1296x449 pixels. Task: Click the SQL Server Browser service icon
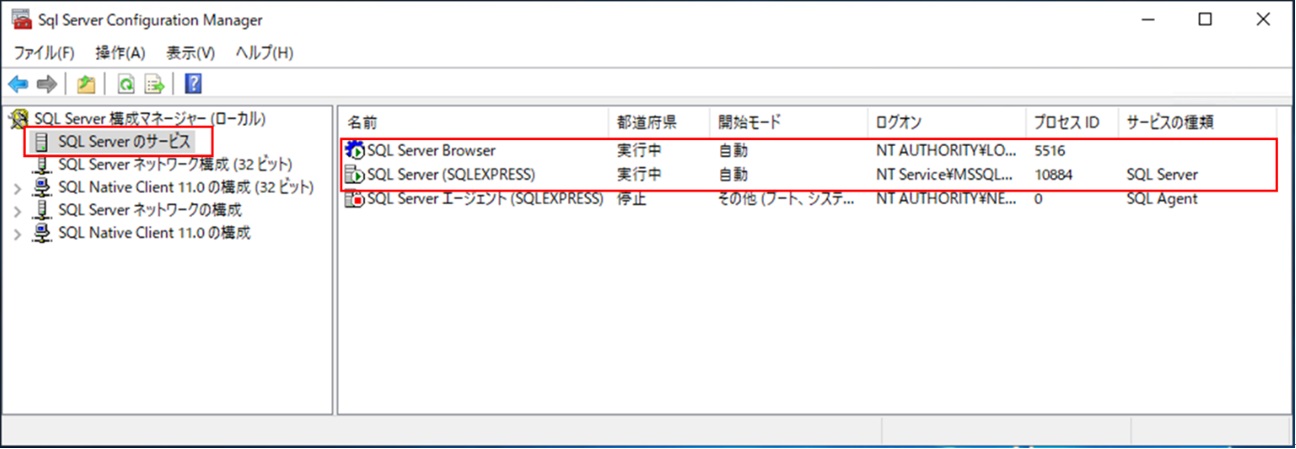tap(355, 151)
